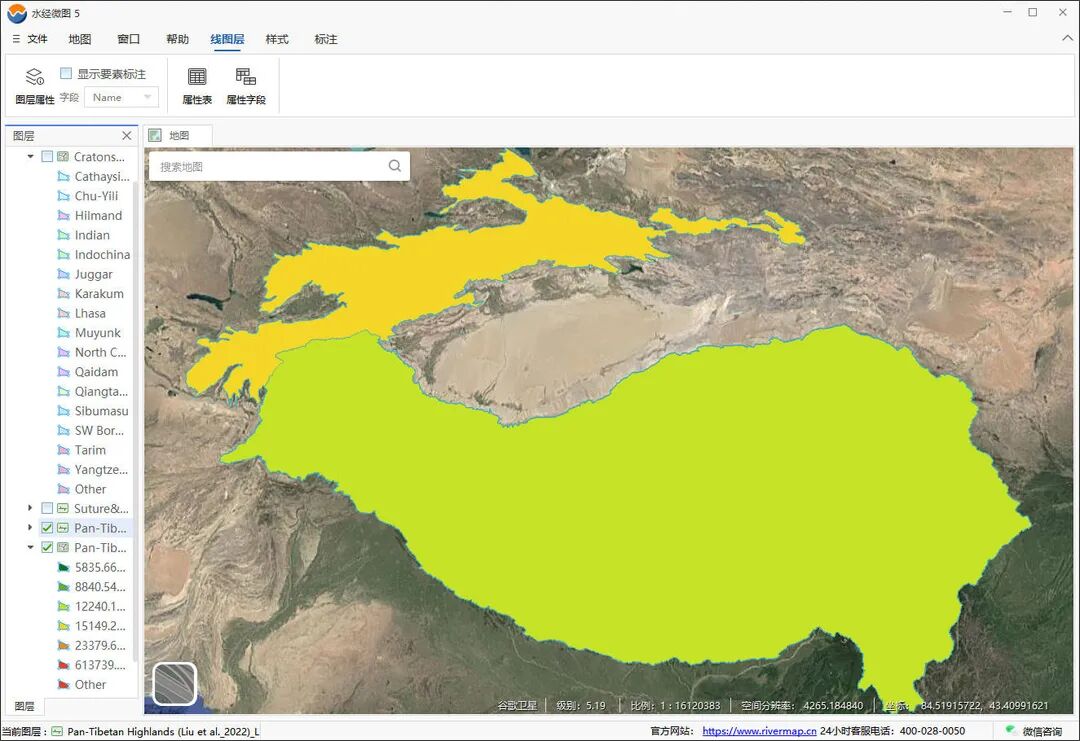1080x741 pixels.
Task: Click the Tarim layer polygon icon
Action: [x=63, y=450]
